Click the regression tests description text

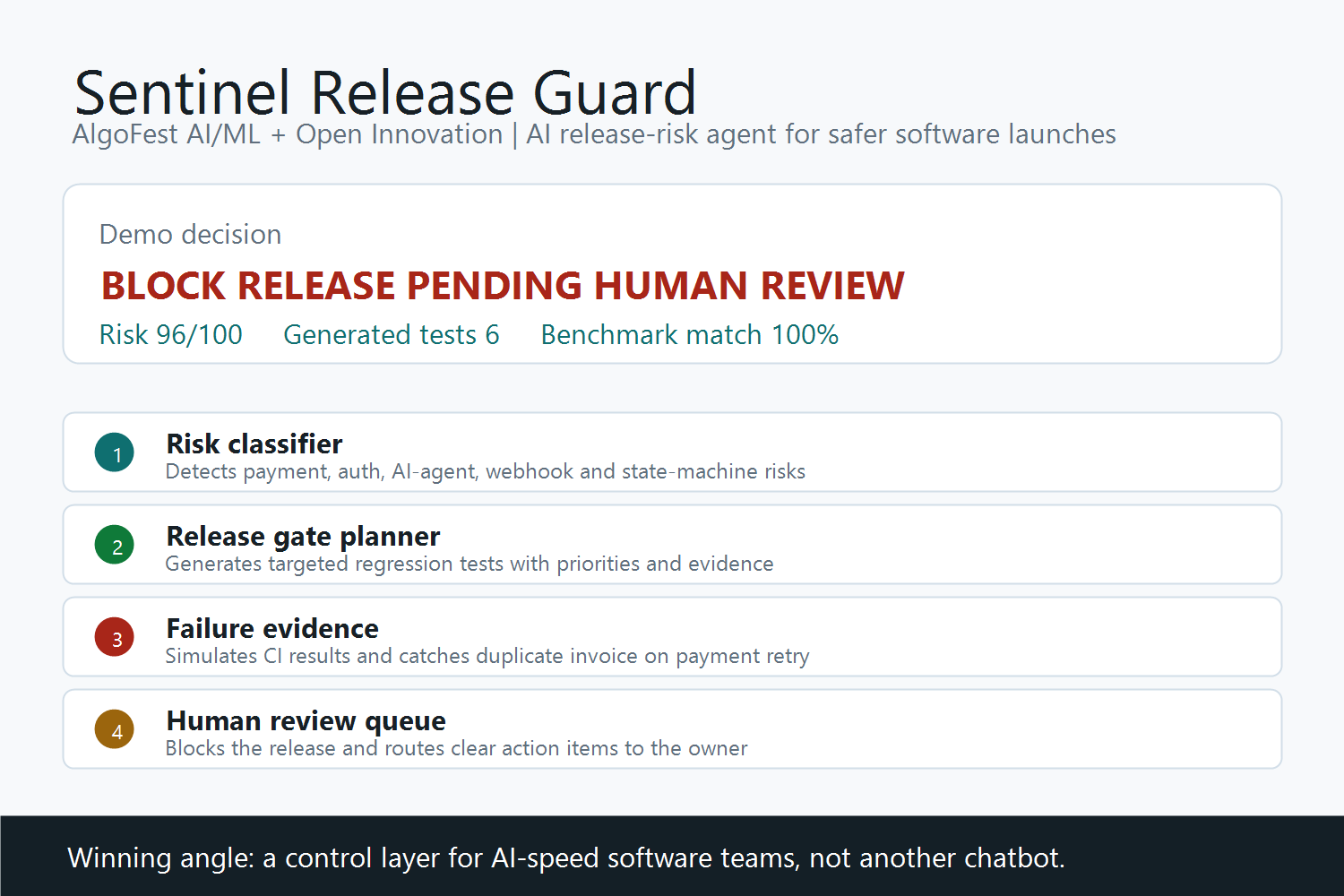pyautogui.click(x=470, y=564)
